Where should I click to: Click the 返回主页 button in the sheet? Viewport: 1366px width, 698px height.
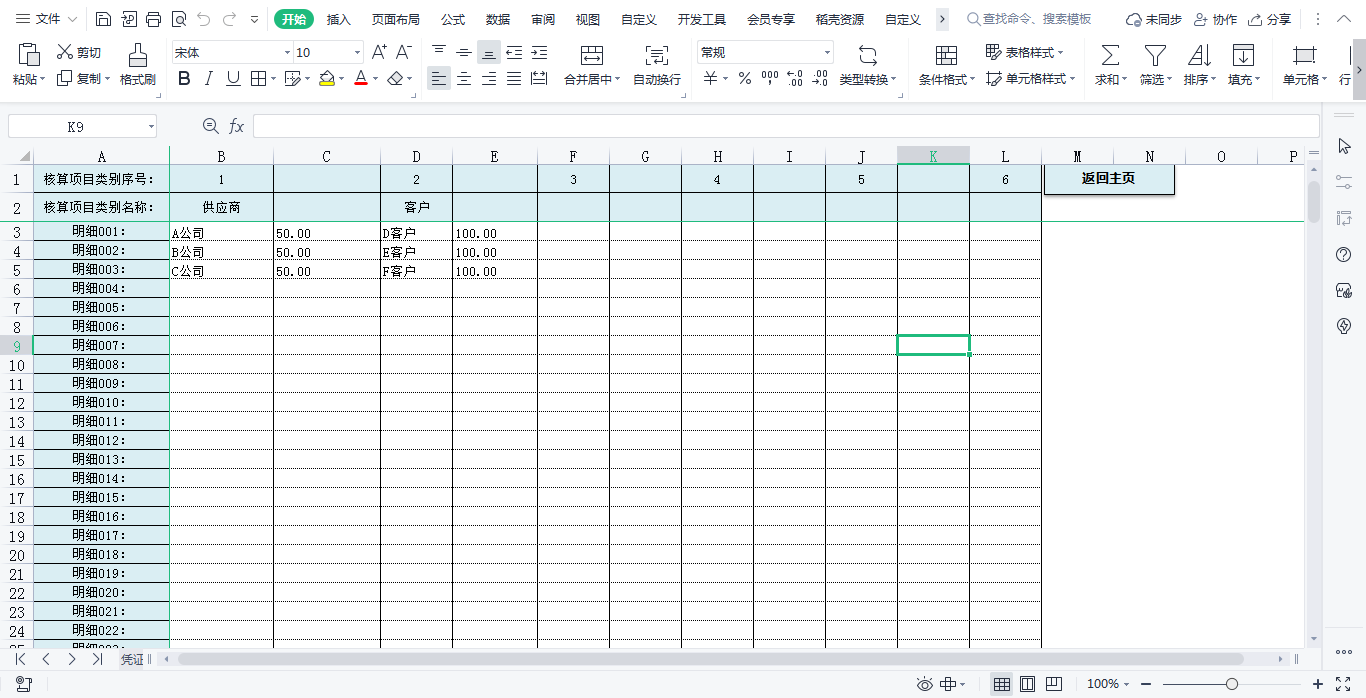point(1108,179)
